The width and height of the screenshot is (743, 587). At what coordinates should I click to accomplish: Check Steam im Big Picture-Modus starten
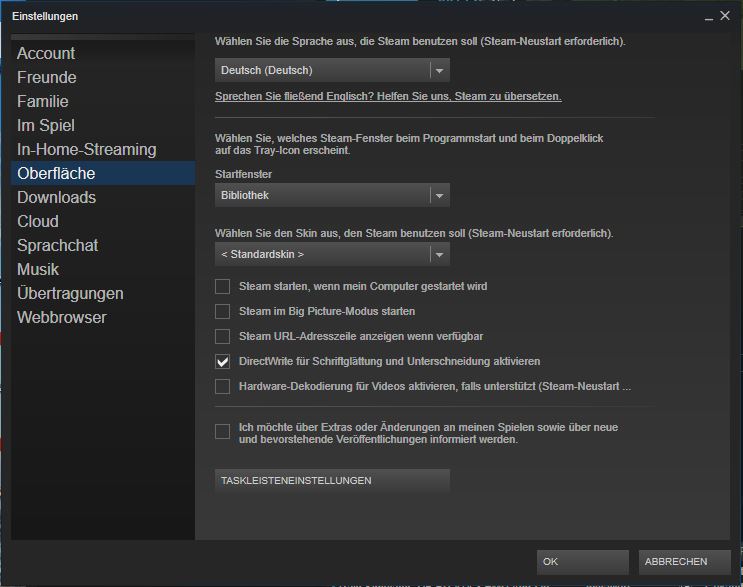click(222, 312)
